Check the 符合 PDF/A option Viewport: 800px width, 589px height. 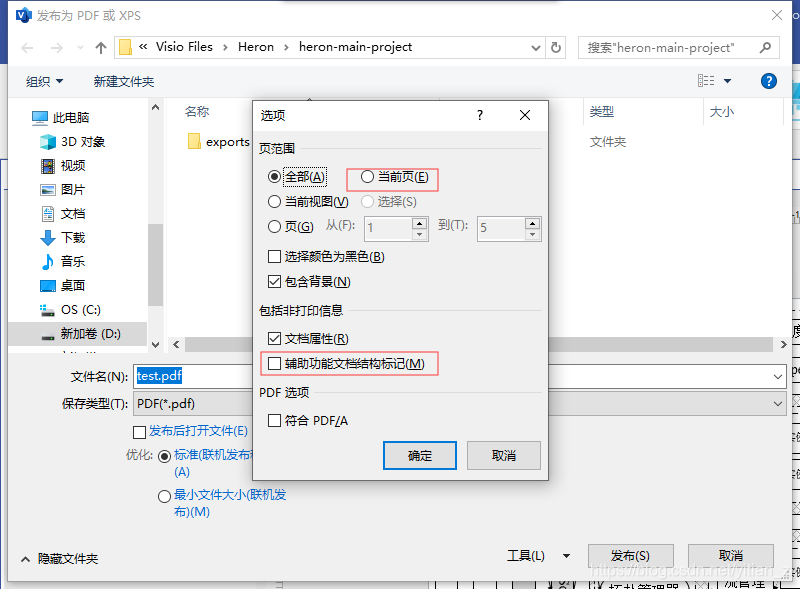[x=275, y=421]
